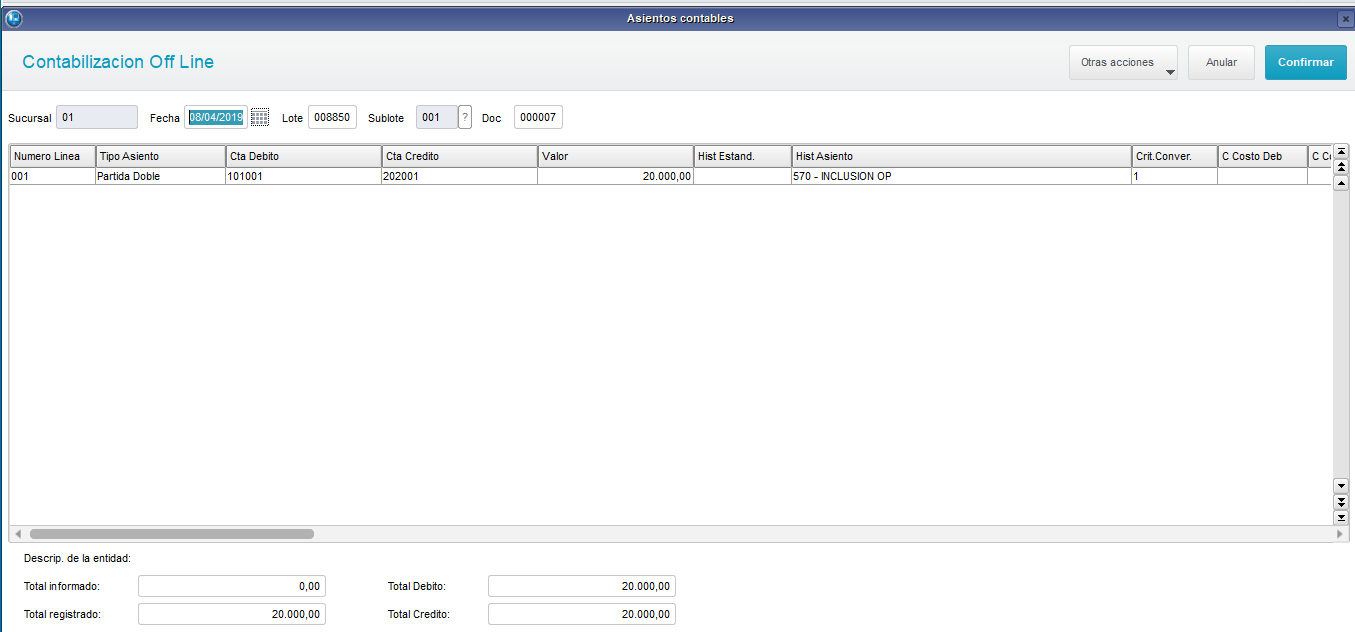
Task: Click the Confirmar button
Action: [x=1305, y=62]
